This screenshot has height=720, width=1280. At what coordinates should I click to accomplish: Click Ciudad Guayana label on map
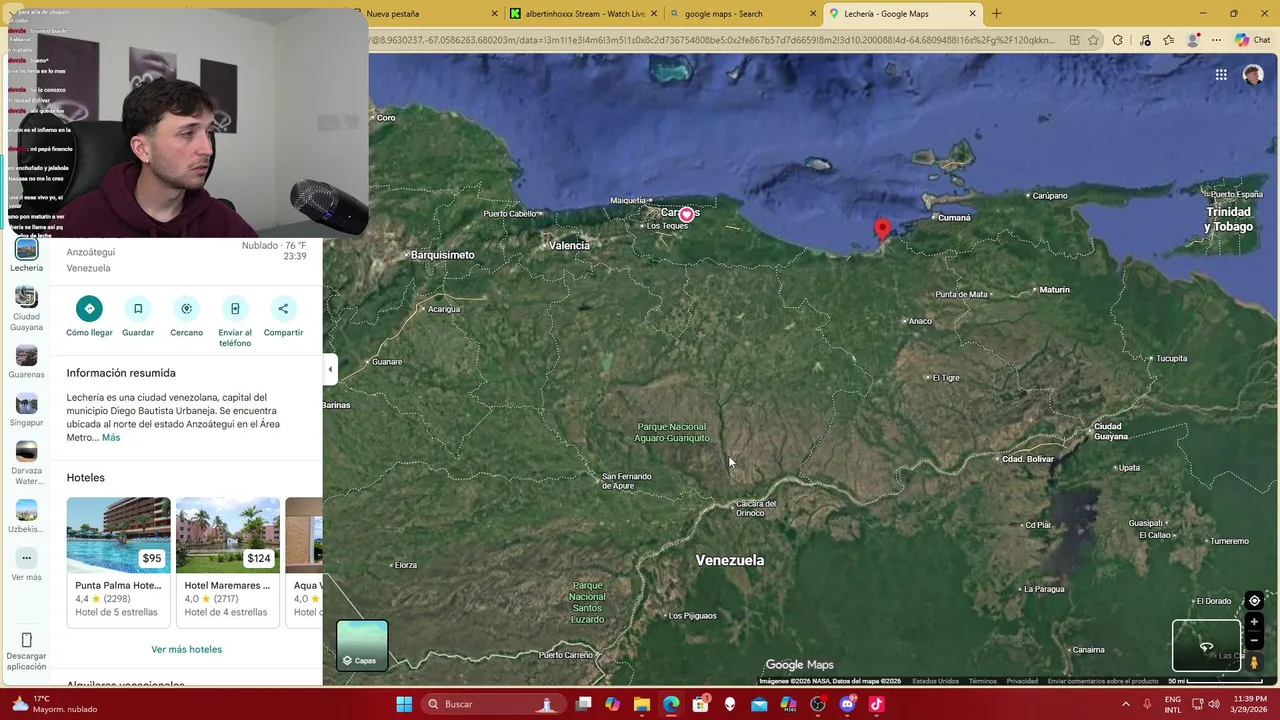(1110, 431)
